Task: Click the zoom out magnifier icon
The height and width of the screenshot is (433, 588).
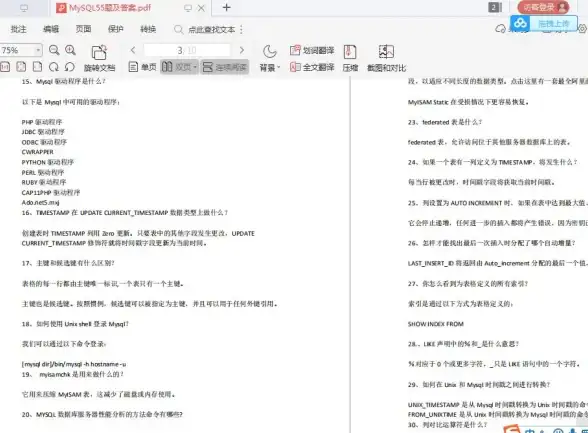Action: click(x=54, y=50)
